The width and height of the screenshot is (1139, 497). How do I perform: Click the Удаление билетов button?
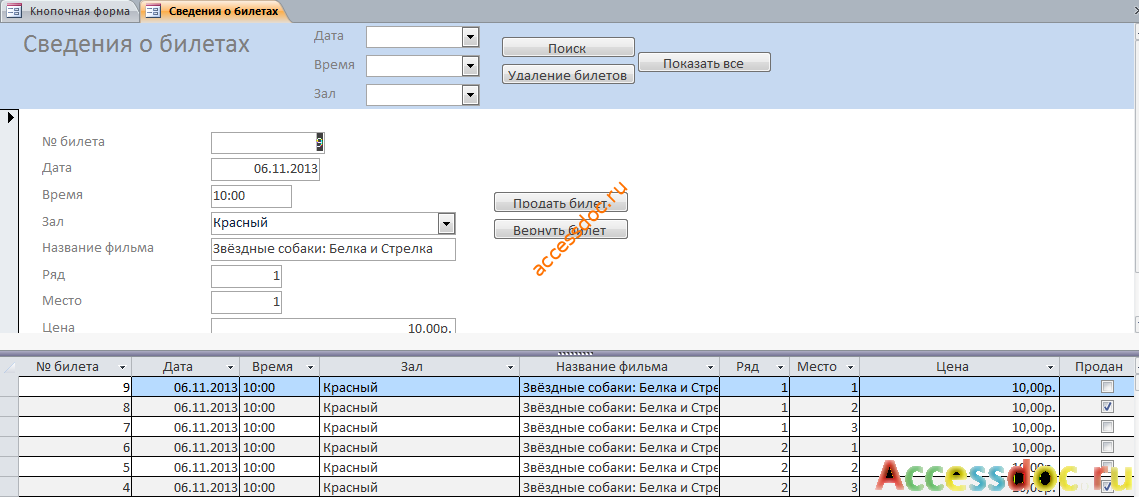point(568,74)
